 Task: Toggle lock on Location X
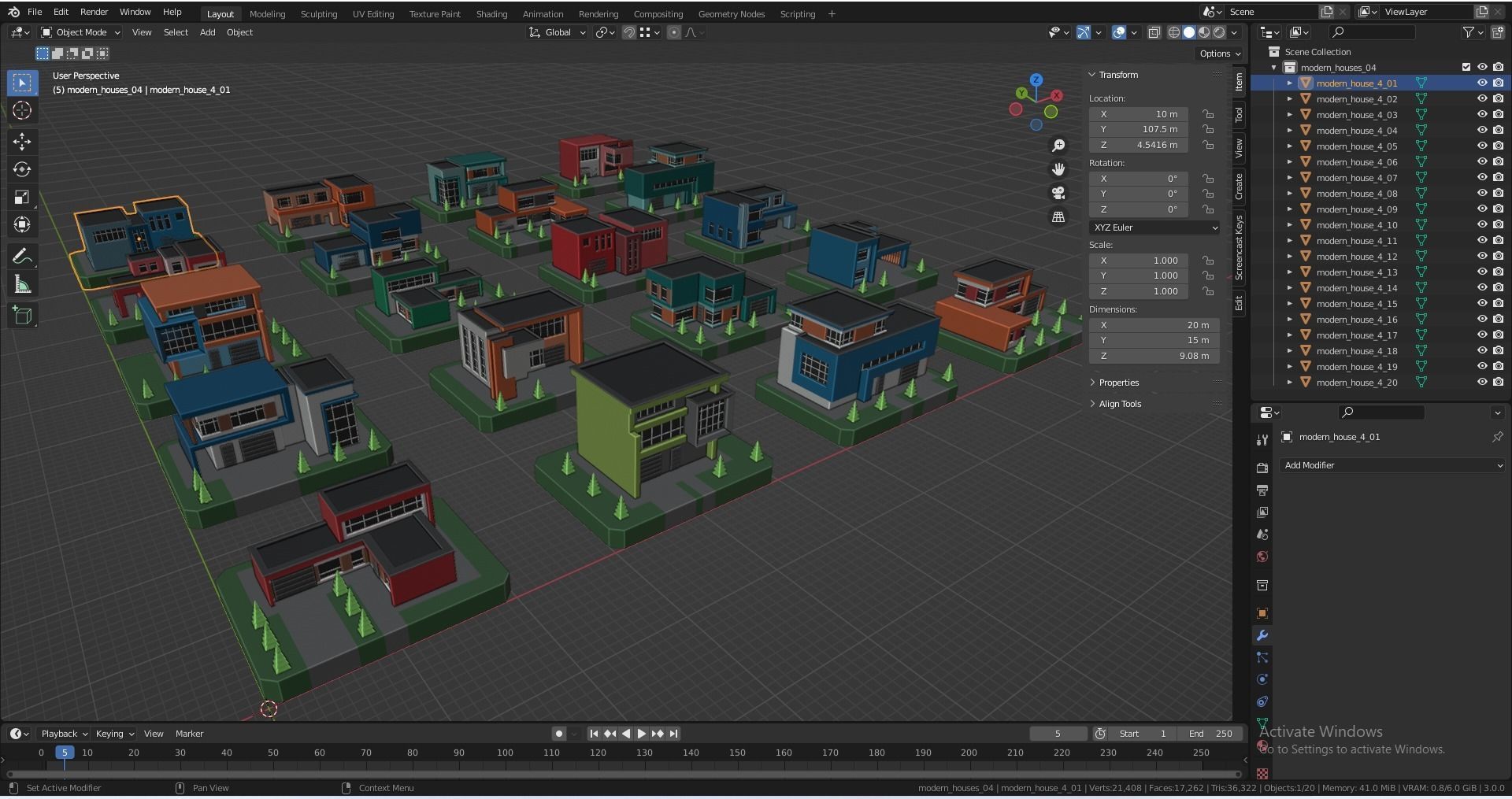[1208, 114]
